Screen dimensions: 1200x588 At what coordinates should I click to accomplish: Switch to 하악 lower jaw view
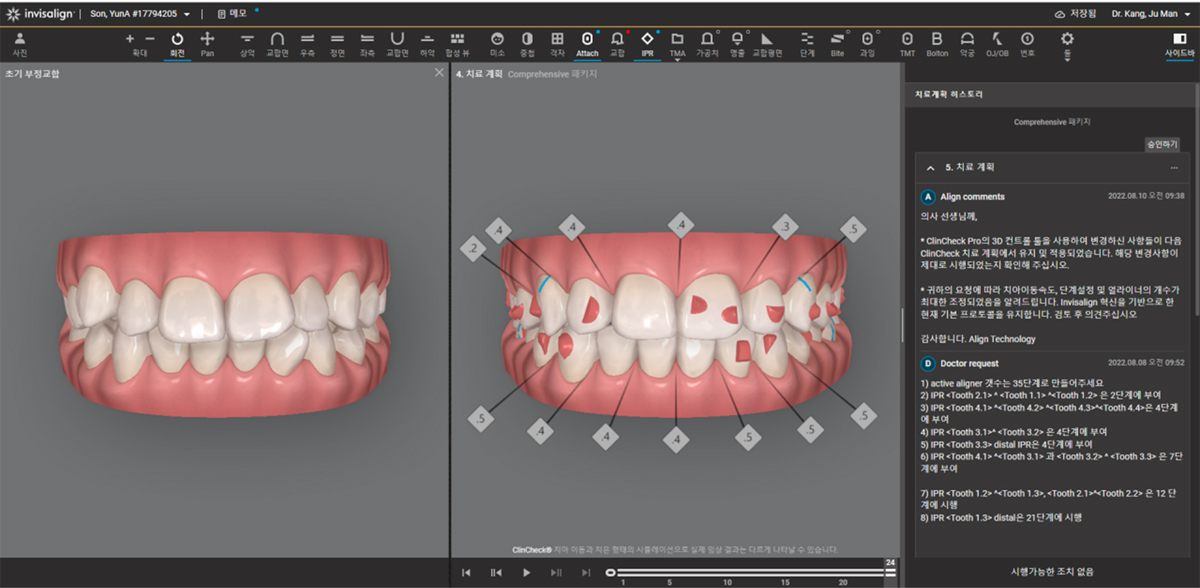[x=427, y=43]
